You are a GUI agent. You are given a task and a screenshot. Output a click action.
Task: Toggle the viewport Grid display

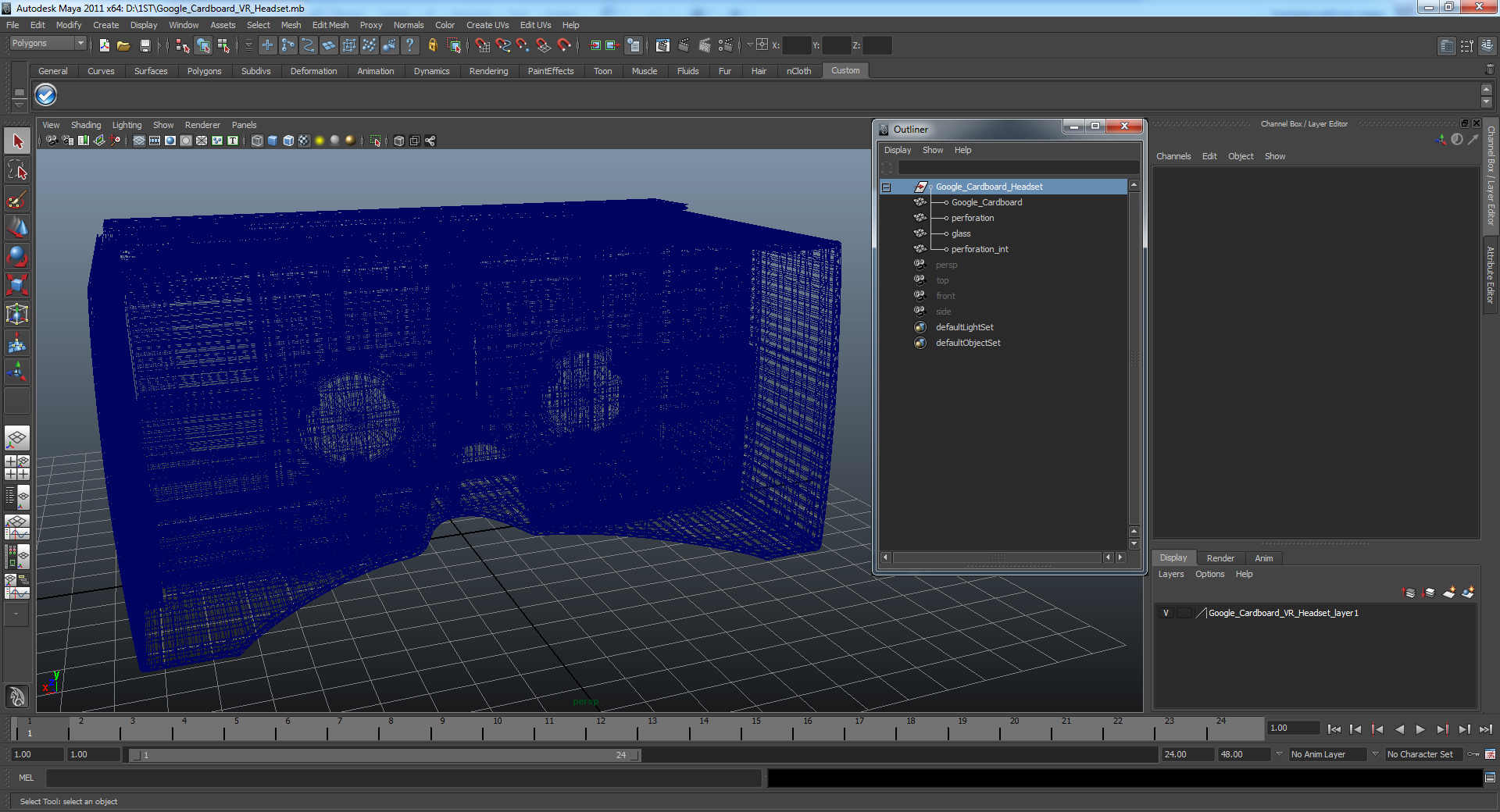pyautogui.click(x=139, y=141)
